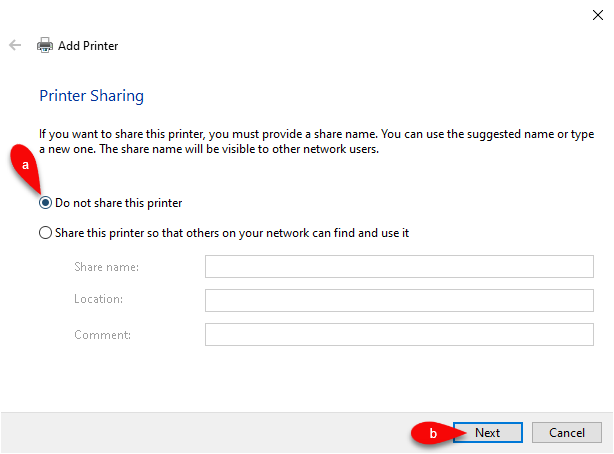Click the Location label
The height and width of the screenshot is (454, 614).
pos(98,299)
